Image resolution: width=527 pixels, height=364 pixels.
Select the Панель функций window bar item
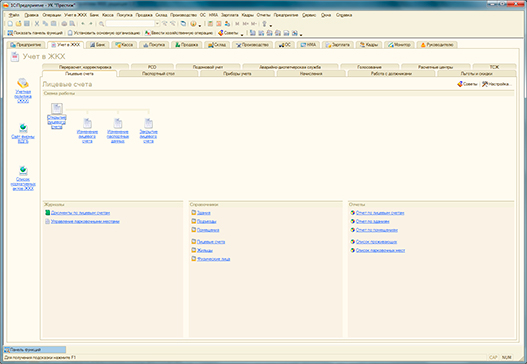click(x=35, y=350)
